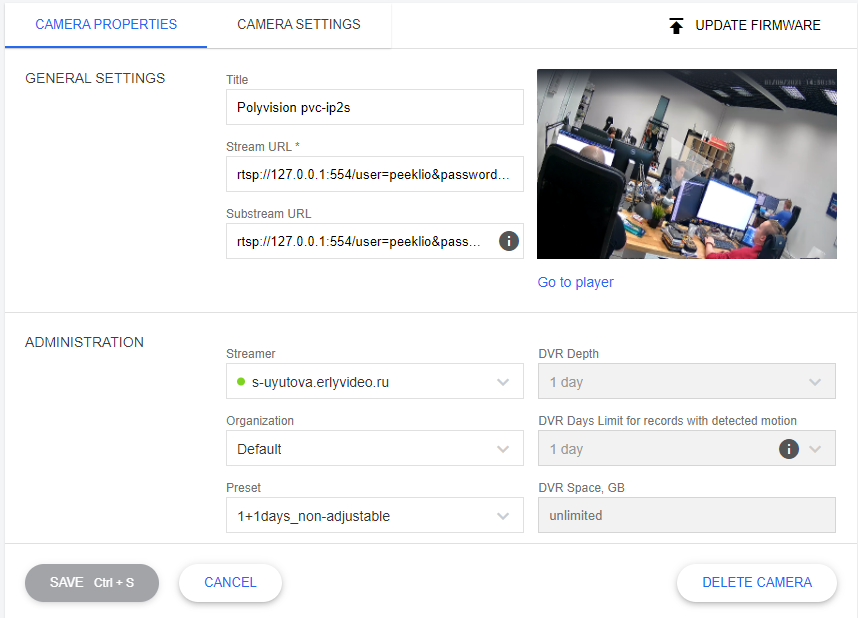Click the Title field containing Polyvision pvc-ip2s

pyautogui.click(x=374, y=106)
